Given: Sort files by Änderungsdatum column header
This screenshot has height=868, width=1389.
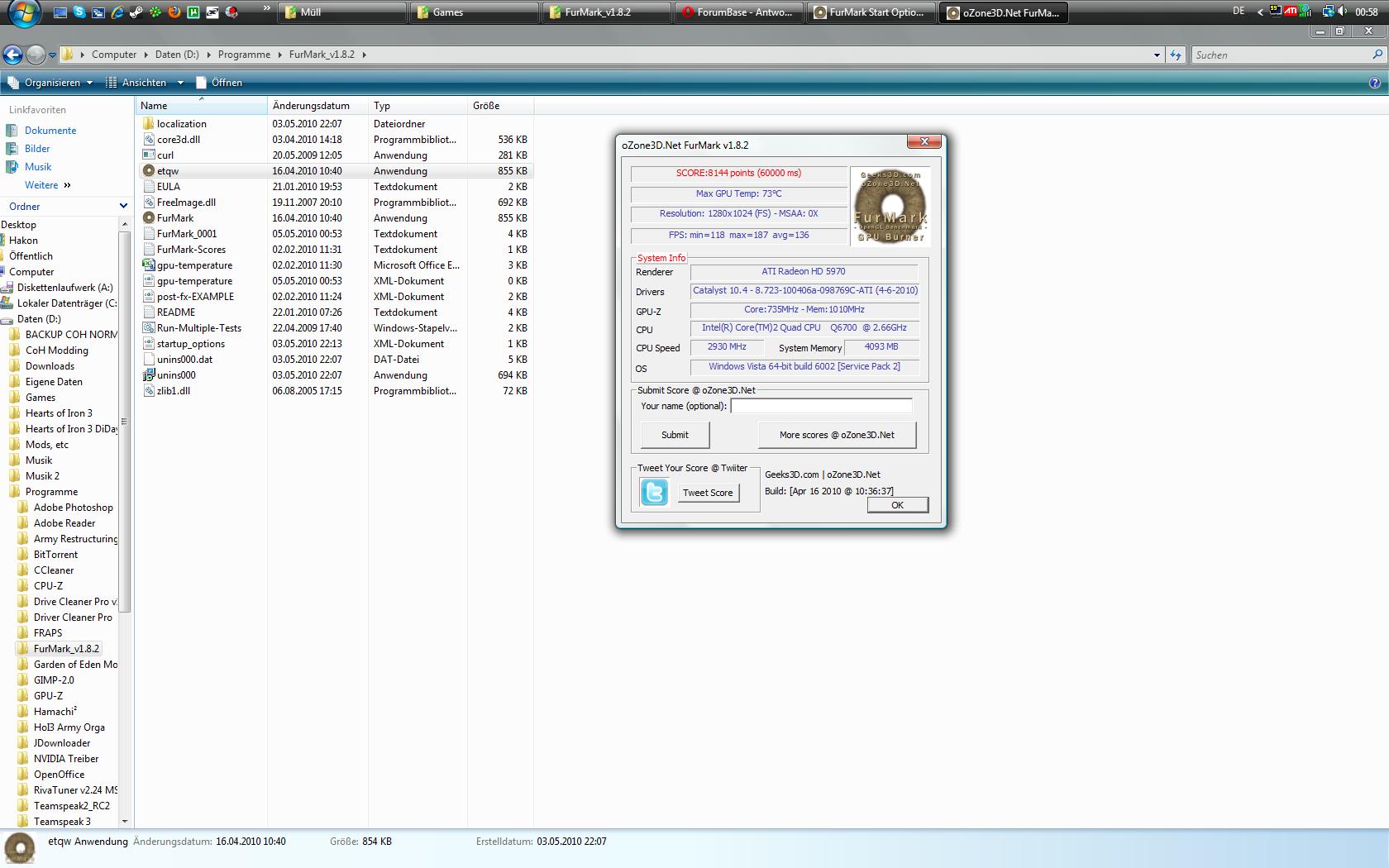Looking at the screenshot, I should pyautogui.click(x=317, y=106).
